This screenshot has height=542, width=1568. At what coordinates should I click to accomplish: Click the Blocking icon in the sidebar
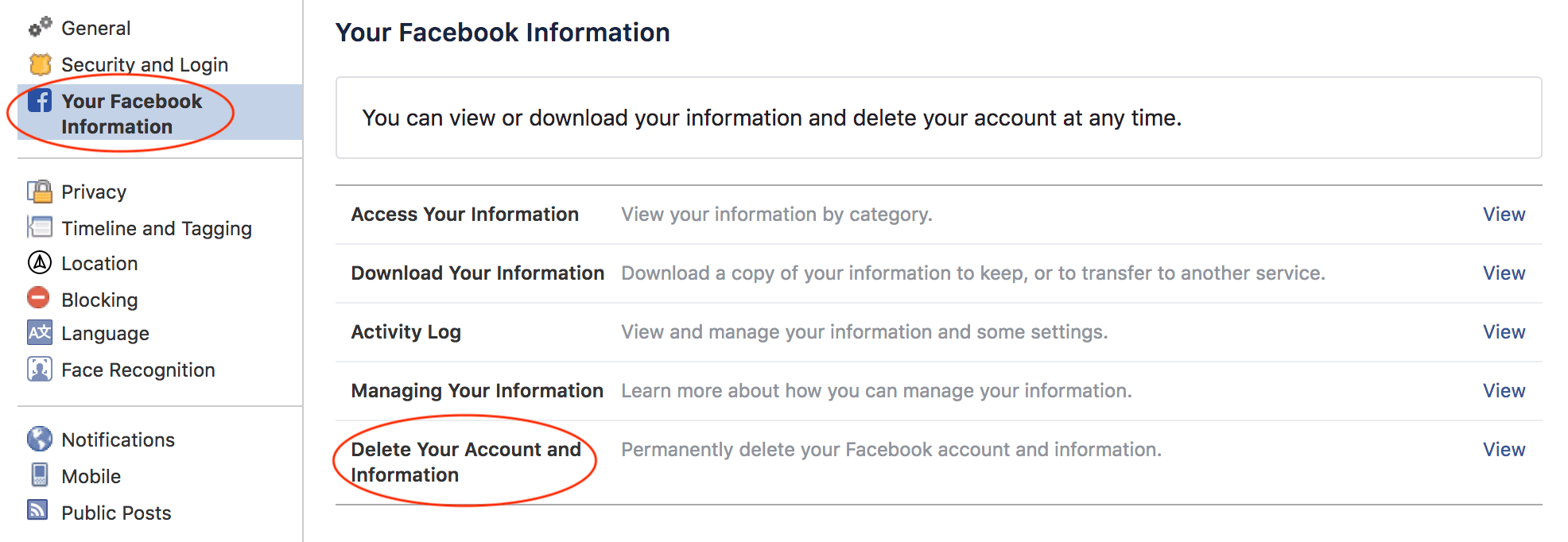39,299
